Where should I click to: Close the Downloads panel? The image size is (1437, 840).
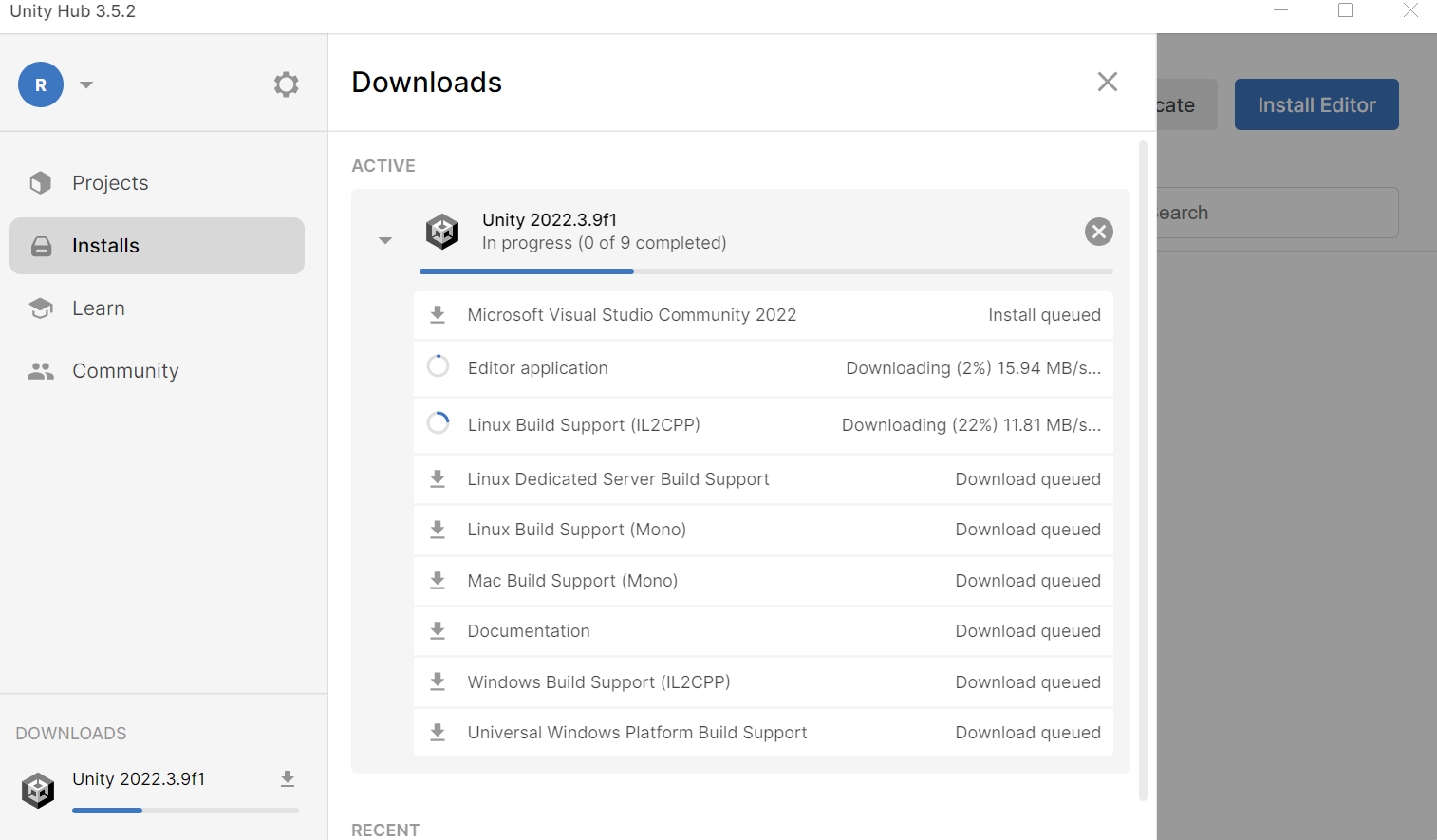pos(1107,82)
